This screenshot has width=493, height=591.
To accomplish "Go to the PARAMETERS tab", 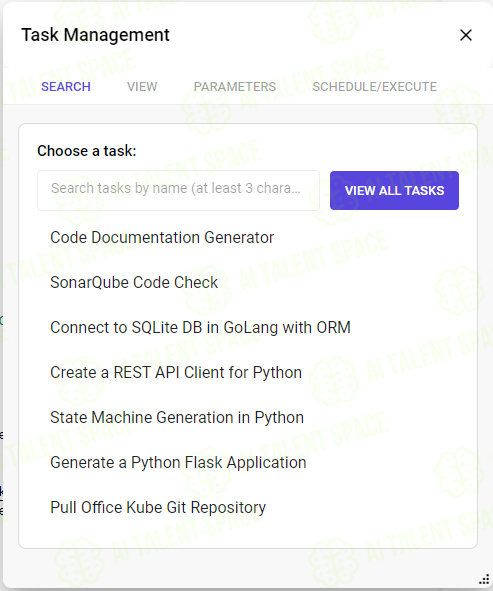I will click(235, 87).
